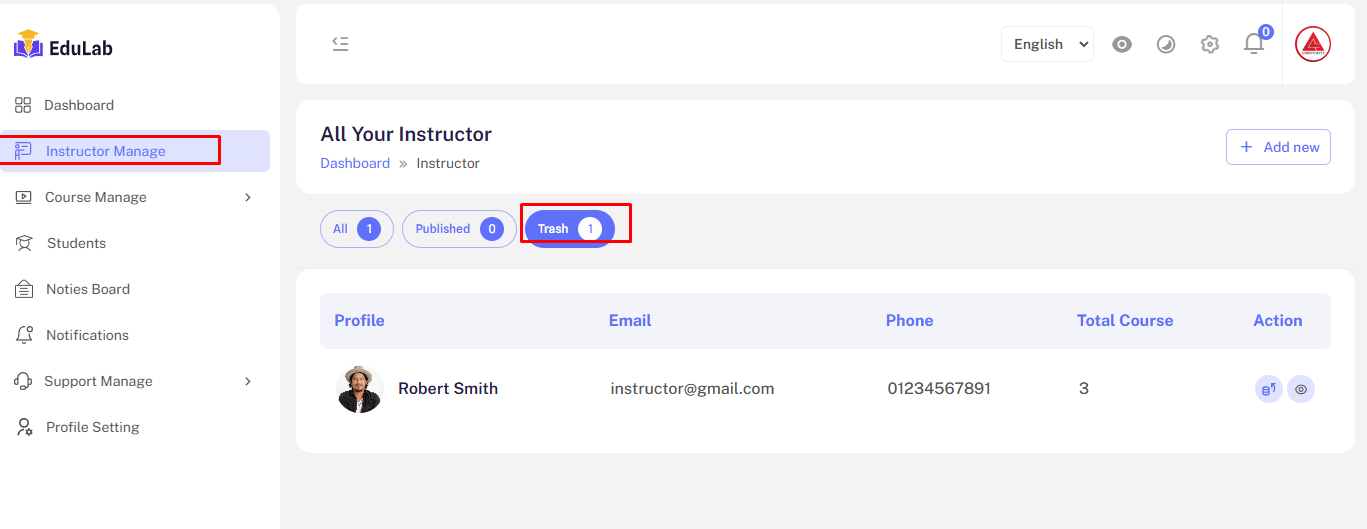Open the user avatar menu
The width and height of the screenshot is (1367, 529).
tap(1312, 44)
